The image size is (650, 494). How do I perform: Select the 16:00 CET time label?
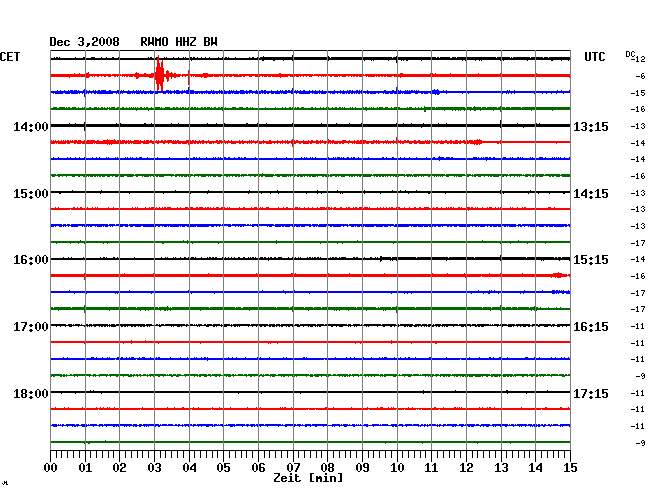(x=31, y=260)
